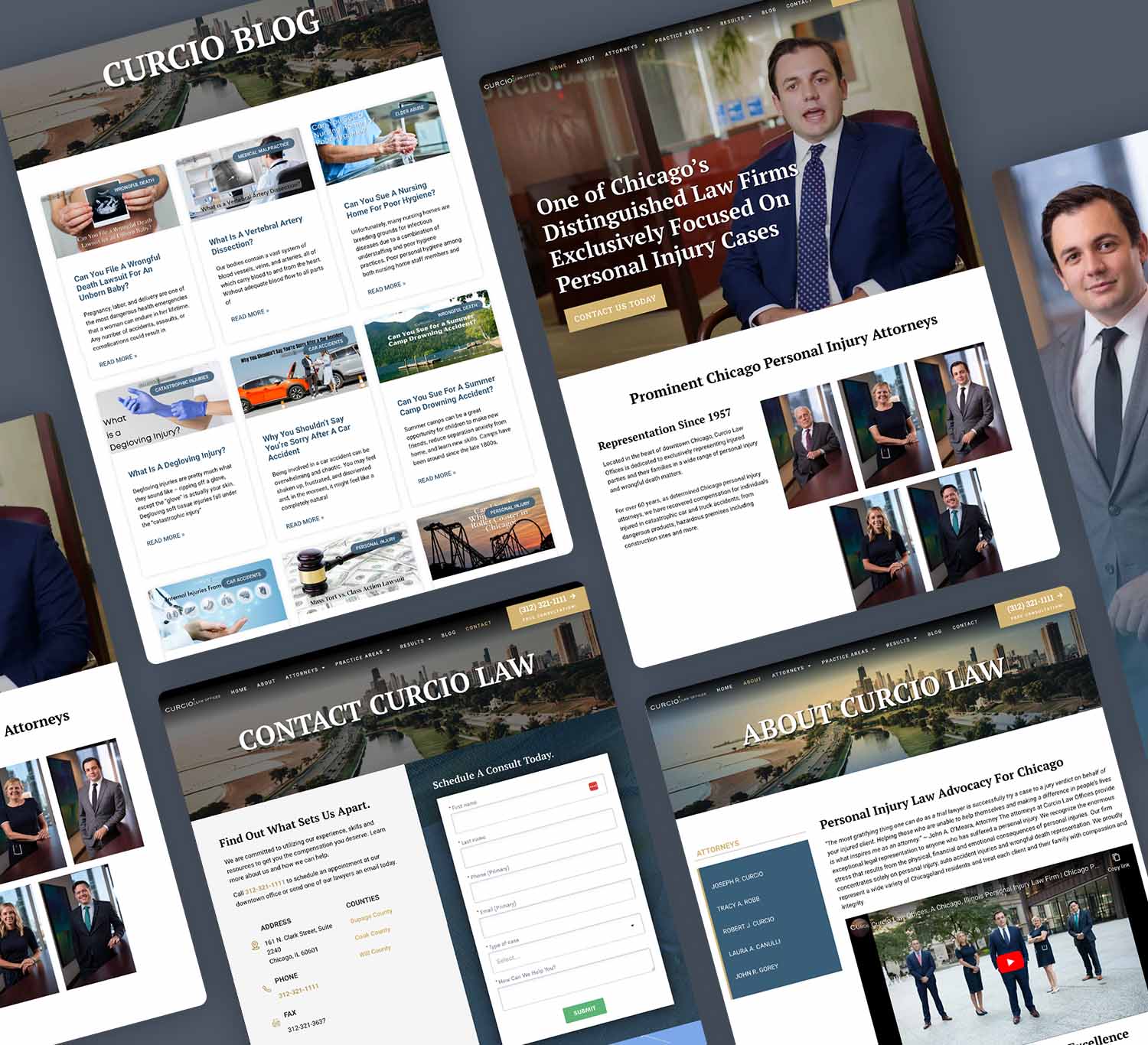This screenshot has height=1045, width=1148.
Task: Click Read More under the Wrongful Death article
Action: click(x=118, y=359)
